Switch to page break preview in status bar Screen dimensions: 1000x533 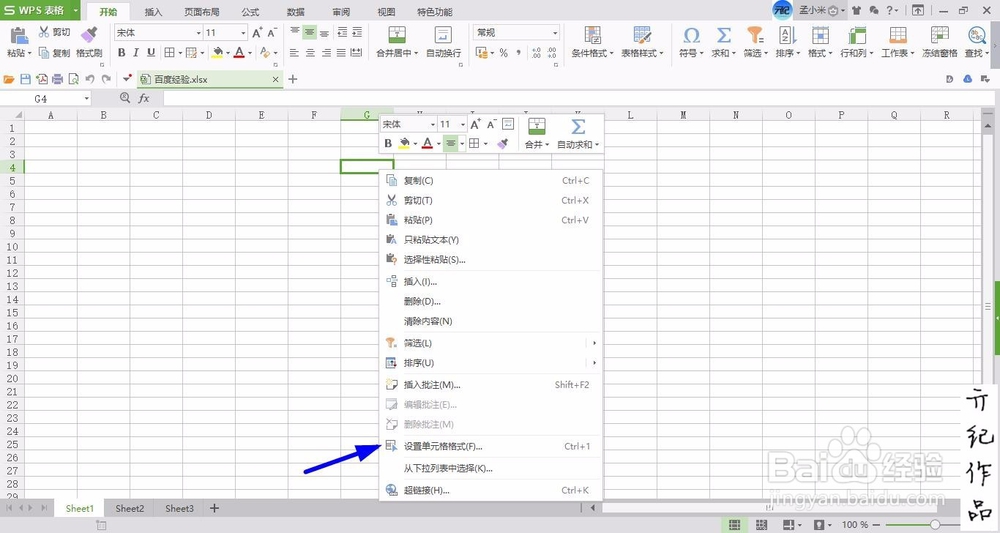[761, 525]
